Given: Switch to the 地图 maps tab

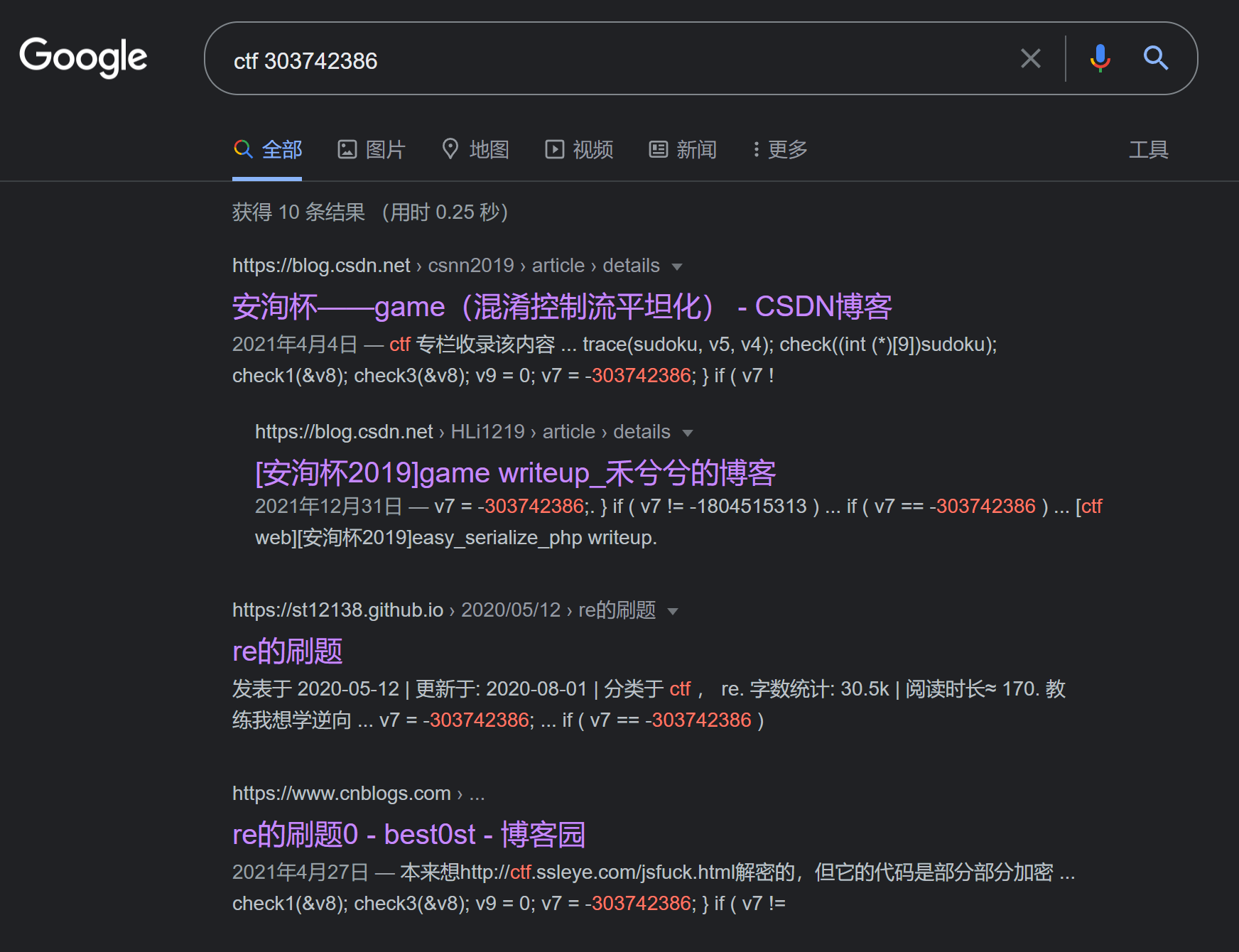Looking at the screenshot, I should 475,149.
